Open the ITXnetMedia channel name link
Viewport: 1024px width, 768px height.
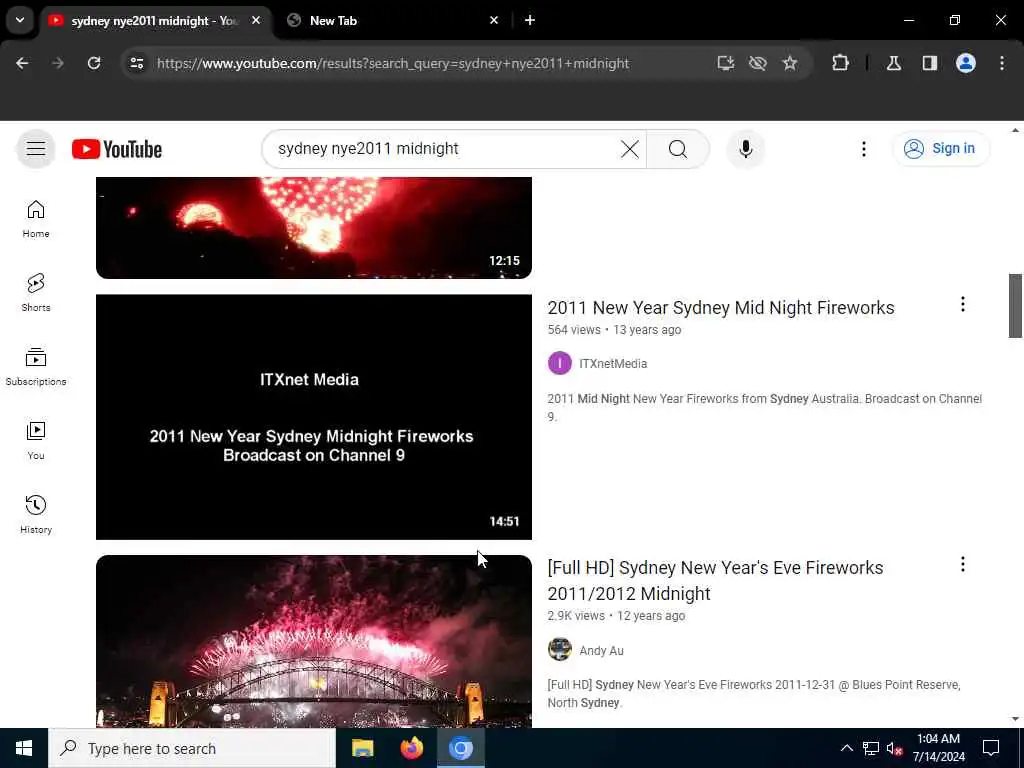(613, 364)
